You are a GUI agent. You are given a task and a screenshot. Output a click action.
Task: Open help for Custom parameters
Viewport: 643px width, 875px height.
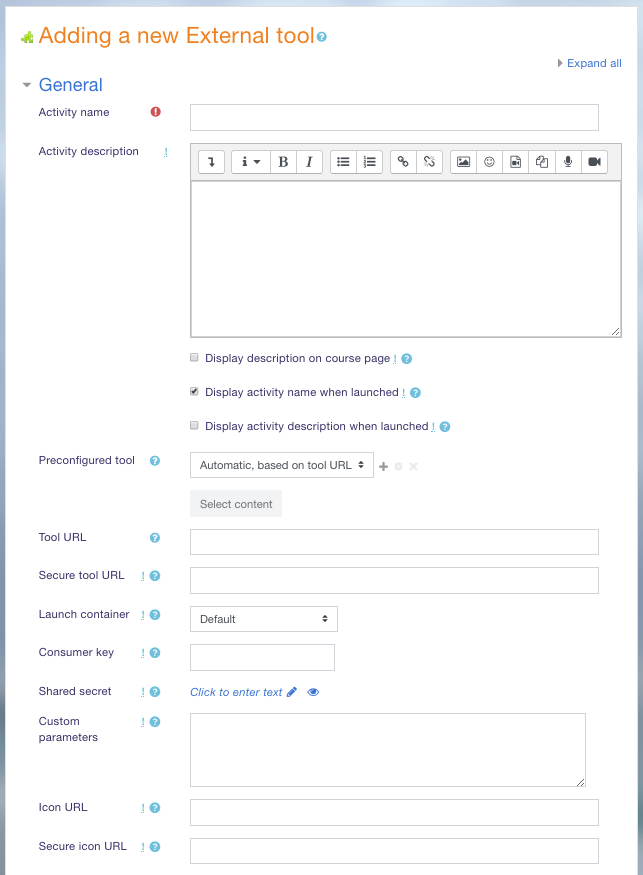(155, 722)
